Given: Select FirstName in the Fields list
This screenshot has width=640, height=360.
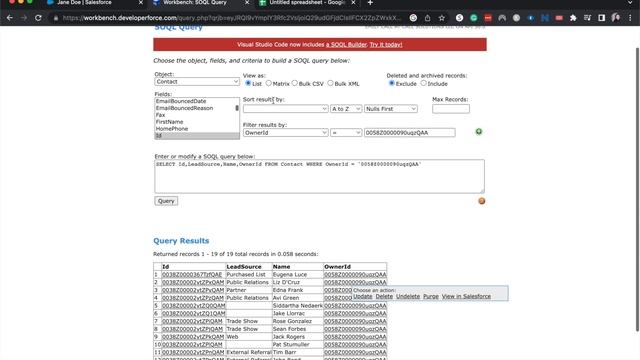Looking at the screenshot, I should pos(169,122).
